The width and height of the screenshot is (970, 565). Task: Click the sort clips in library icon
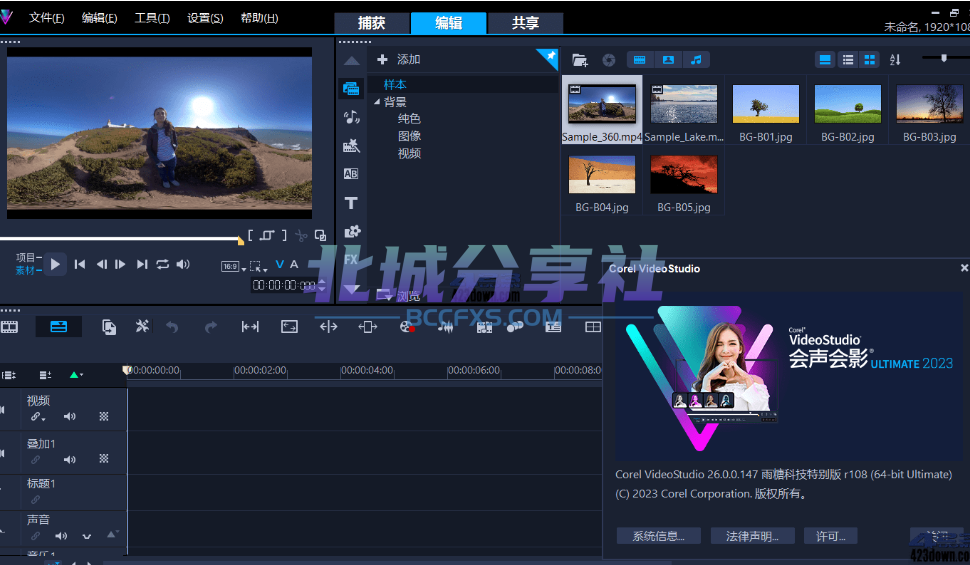[x=895, y=60]
